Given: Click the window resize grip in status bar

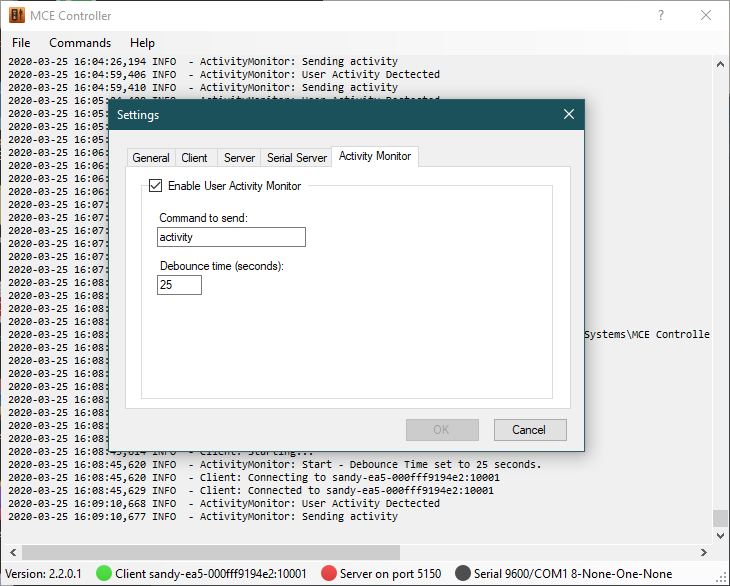Looking at the screenshot, I should 723,579.
